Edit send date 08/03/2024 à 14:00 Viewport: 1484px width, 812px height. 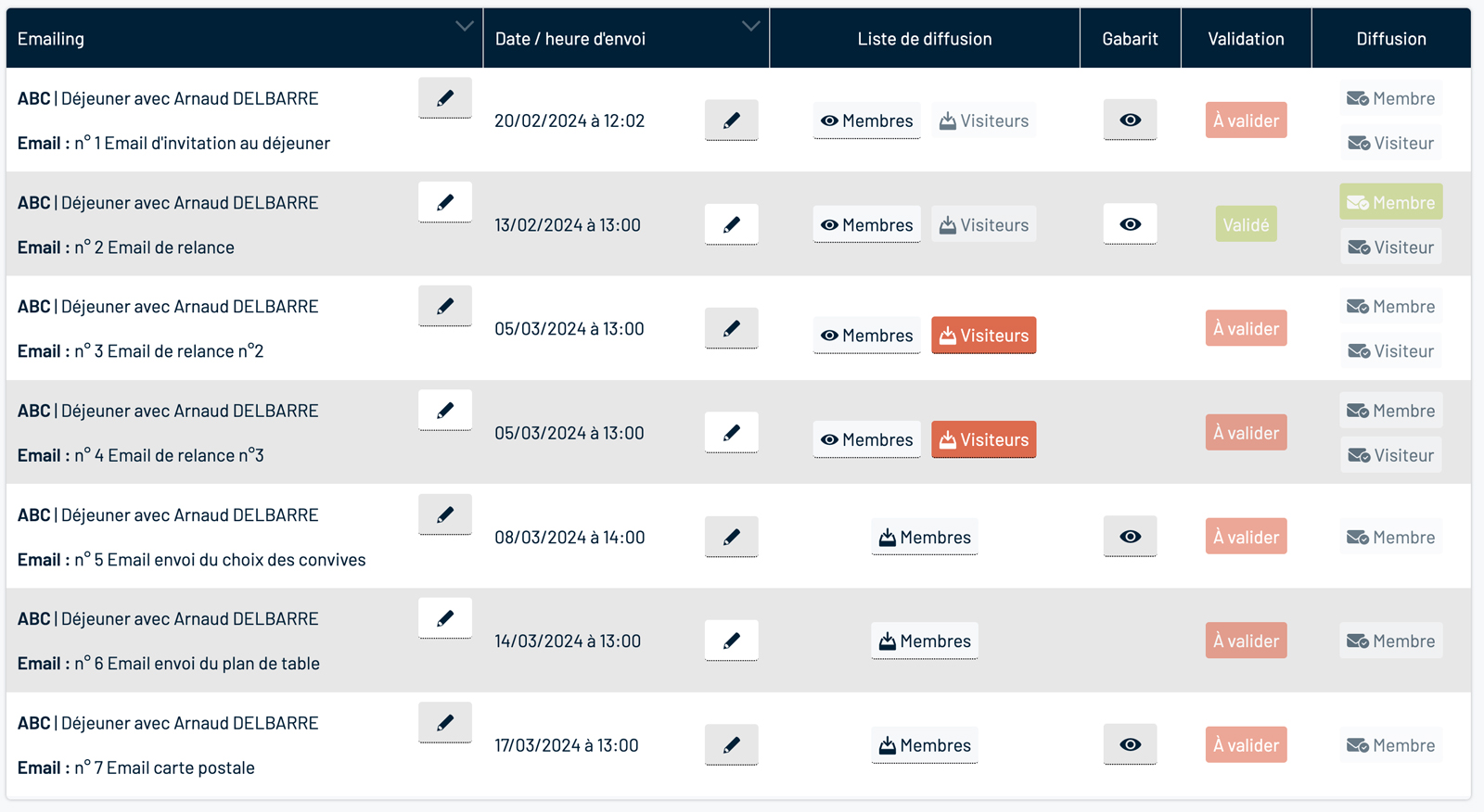pyautogui.click(x=731, y=537)
